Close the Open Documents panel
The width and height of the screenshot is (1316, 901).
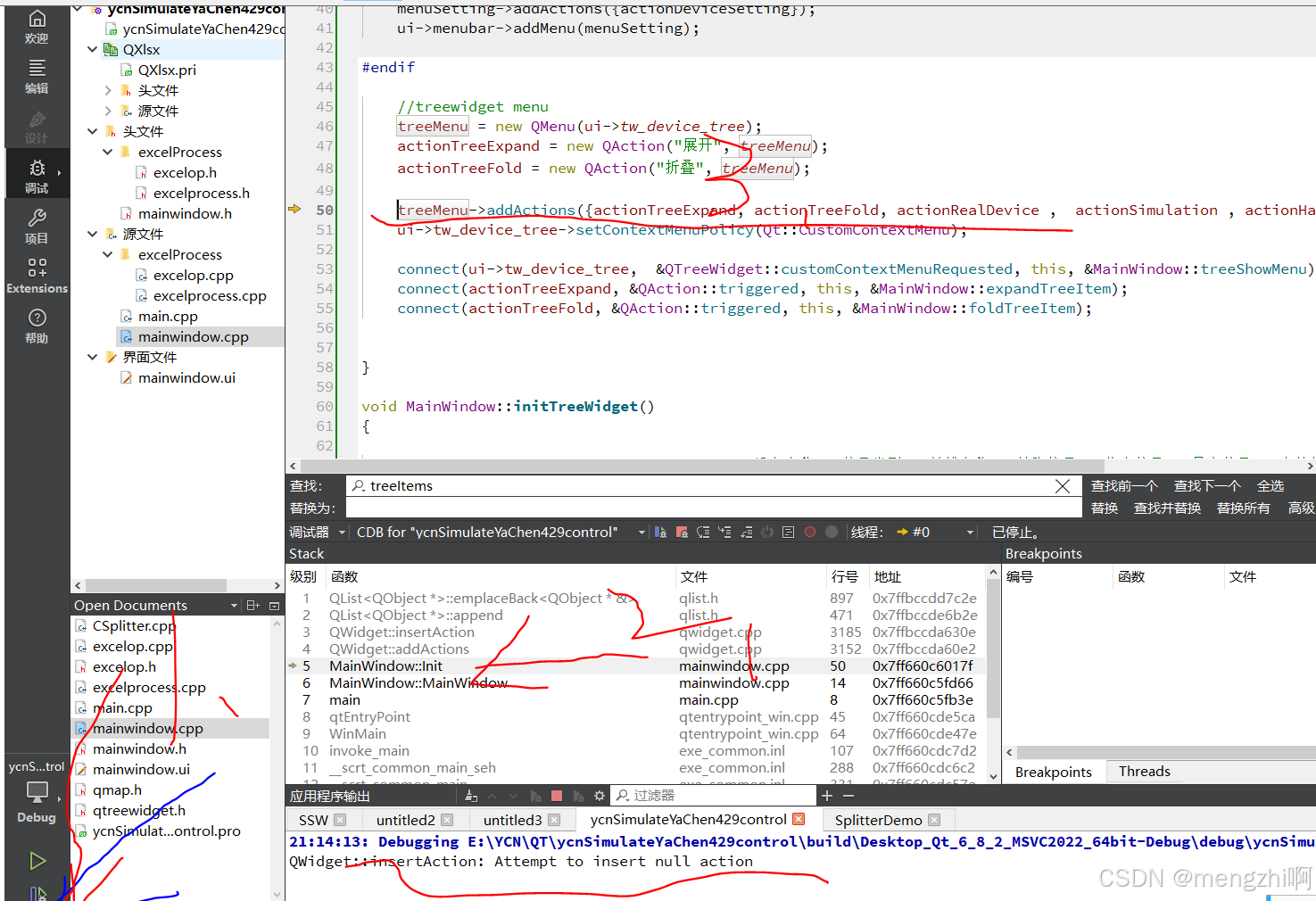(x=275, y=605)
